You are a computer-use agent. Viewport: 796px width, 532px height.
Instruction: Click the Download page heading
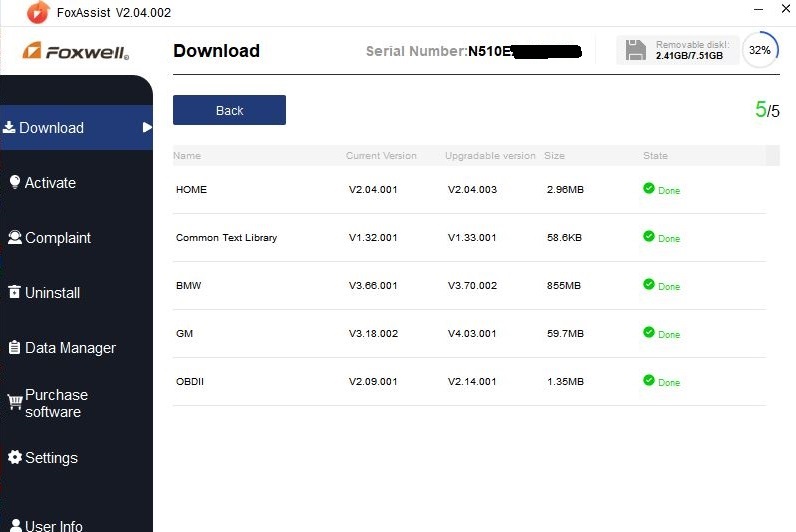pos(216,51)
